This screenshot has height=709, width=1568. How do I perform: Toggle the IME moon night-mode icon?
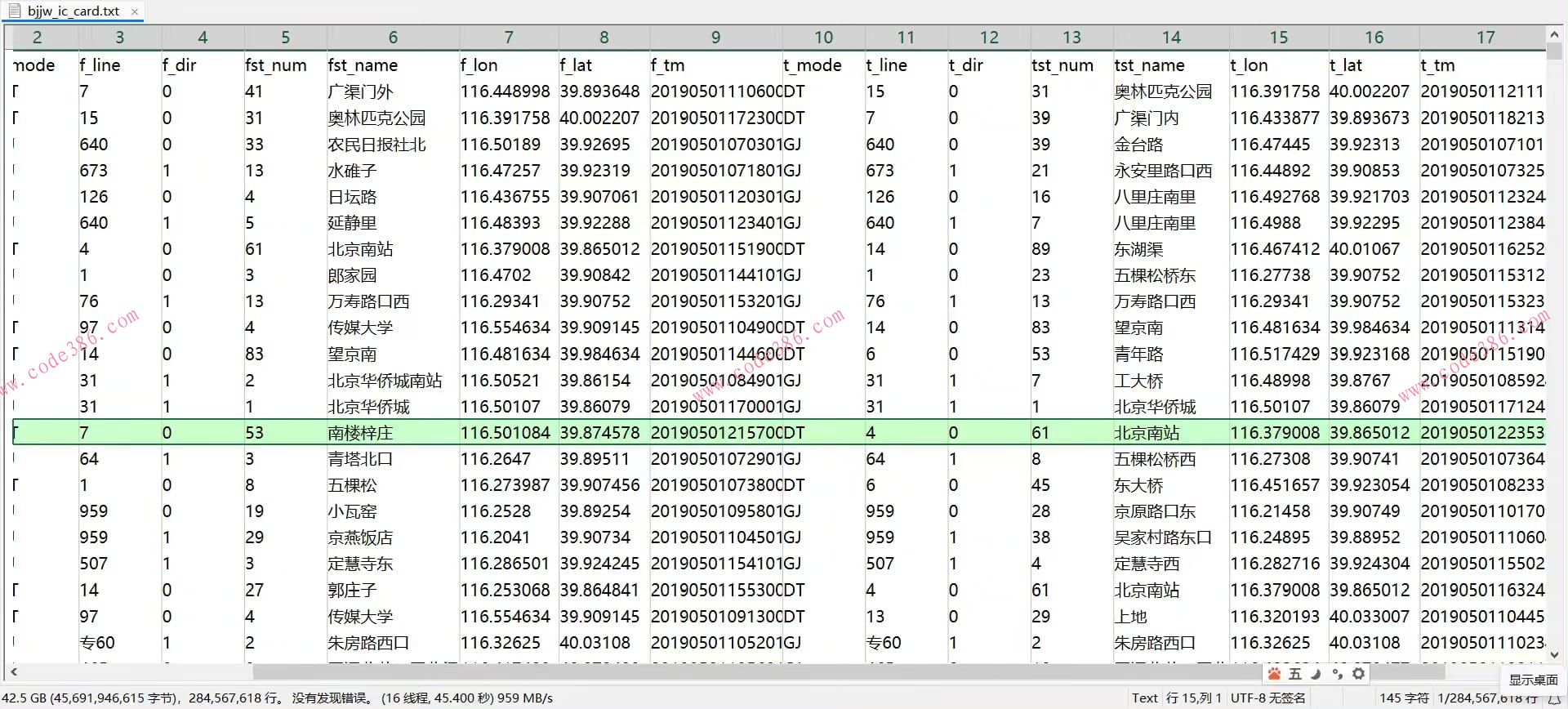[x=1316, y=674]
